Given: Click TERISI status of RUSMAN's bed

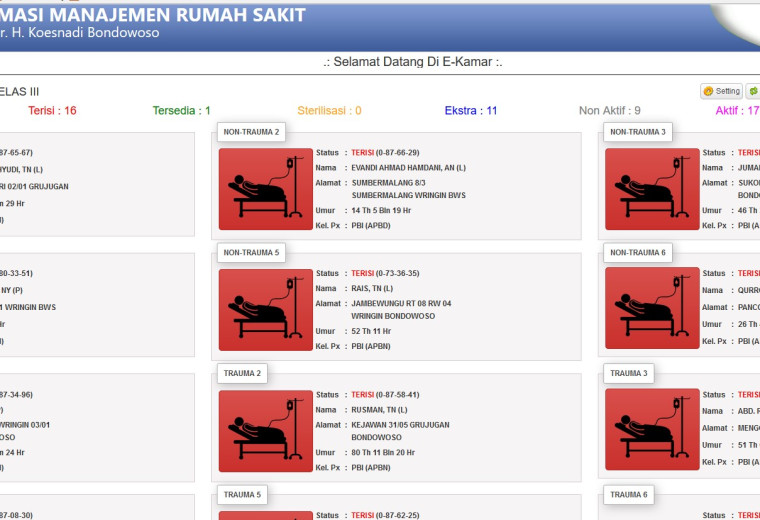Looking at the screenshot, I should tap(363, 394).
